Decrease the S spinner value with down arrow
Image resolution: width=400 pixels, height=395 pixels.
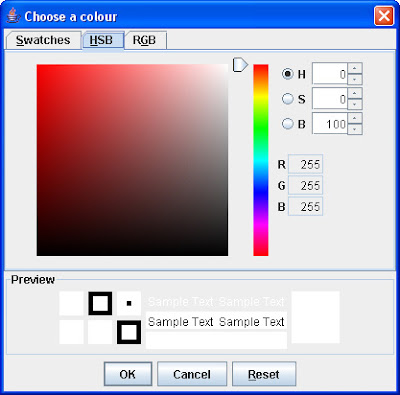[x=355, y=104]
